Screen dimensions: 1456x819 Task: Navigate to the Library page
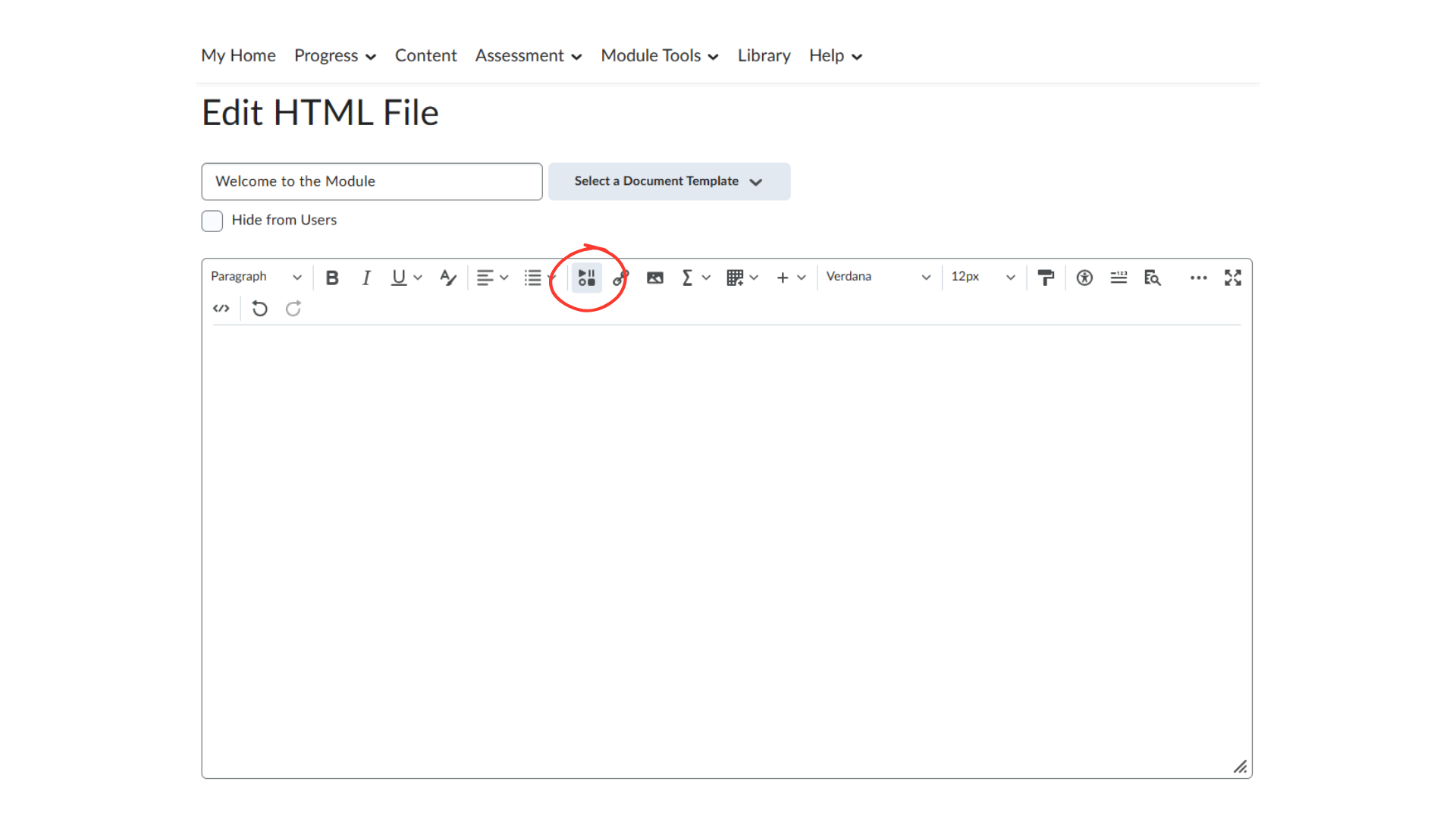764,55
